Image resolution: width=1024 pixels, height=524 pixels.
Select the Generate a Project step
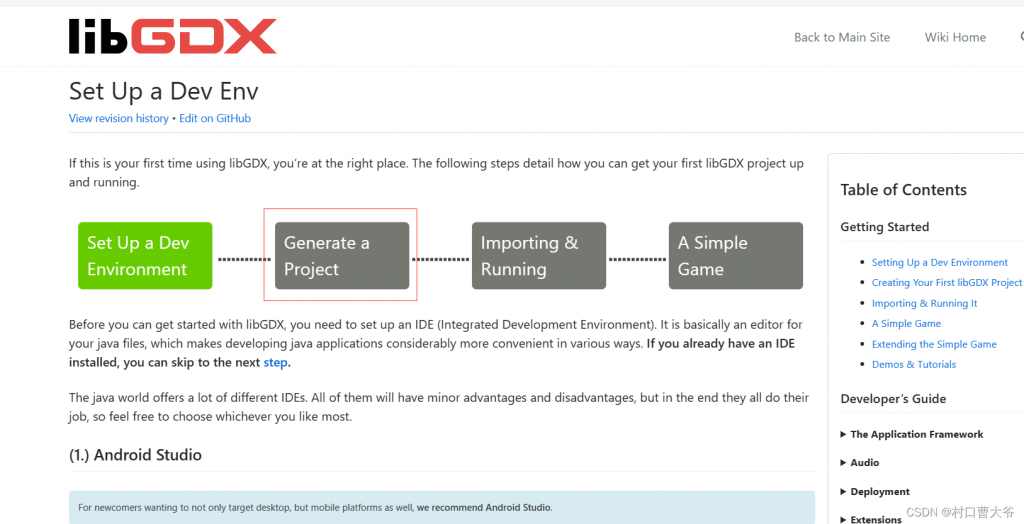click(x=341, y=256)
